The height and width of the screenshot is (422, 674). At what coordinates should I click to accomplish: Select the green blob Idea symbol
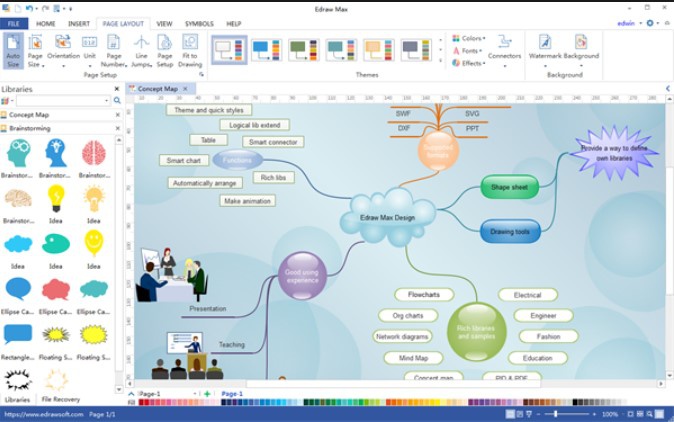(56, 244)
